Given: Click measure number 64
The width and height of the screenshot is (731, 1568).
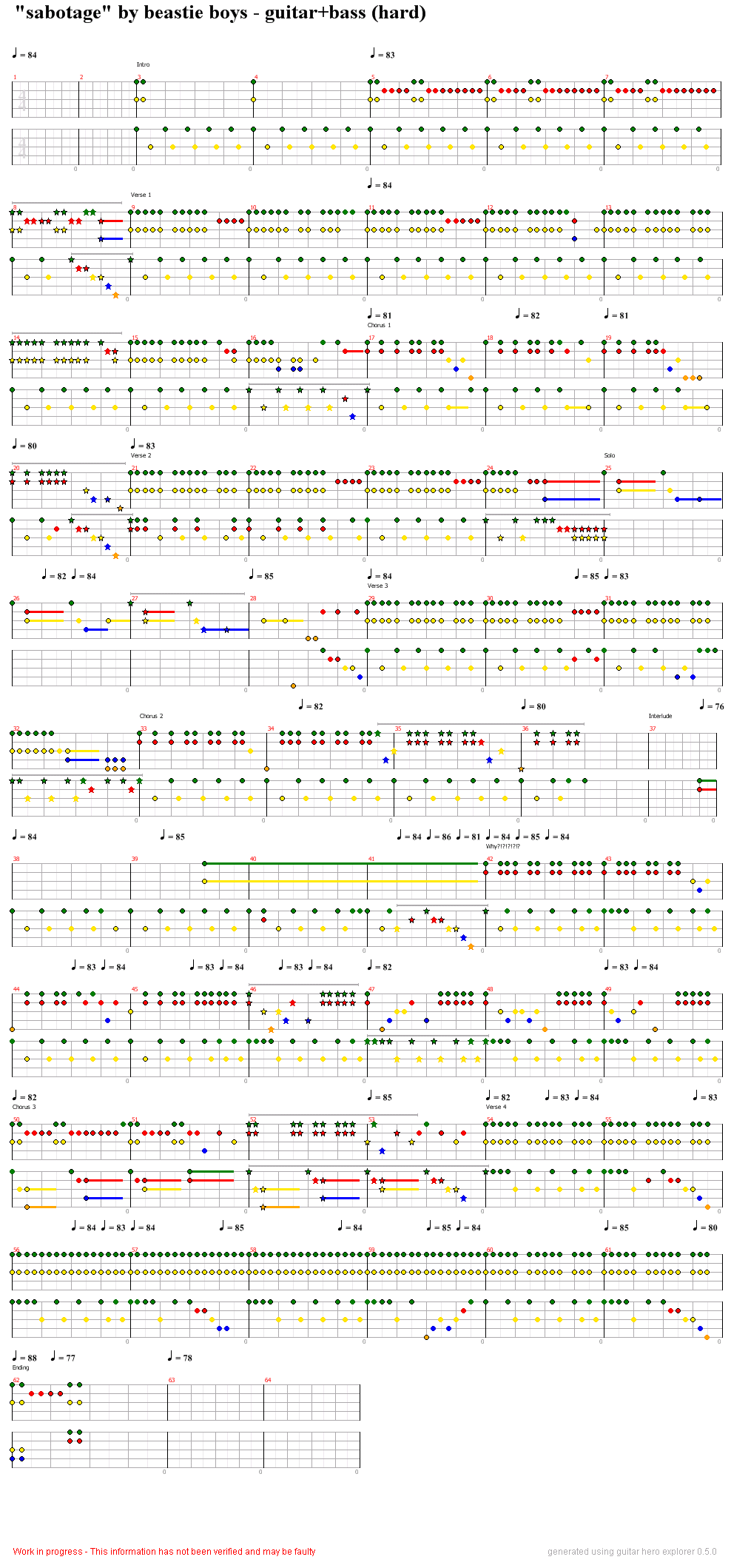Looking at the screenshot, I should [268, 1380].
